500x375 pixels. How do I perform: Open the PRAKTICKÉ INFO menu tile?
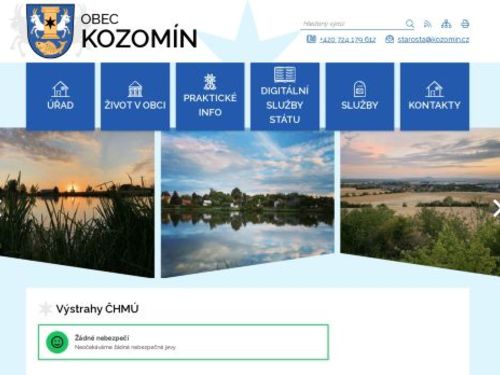click(x=210, y=96)
